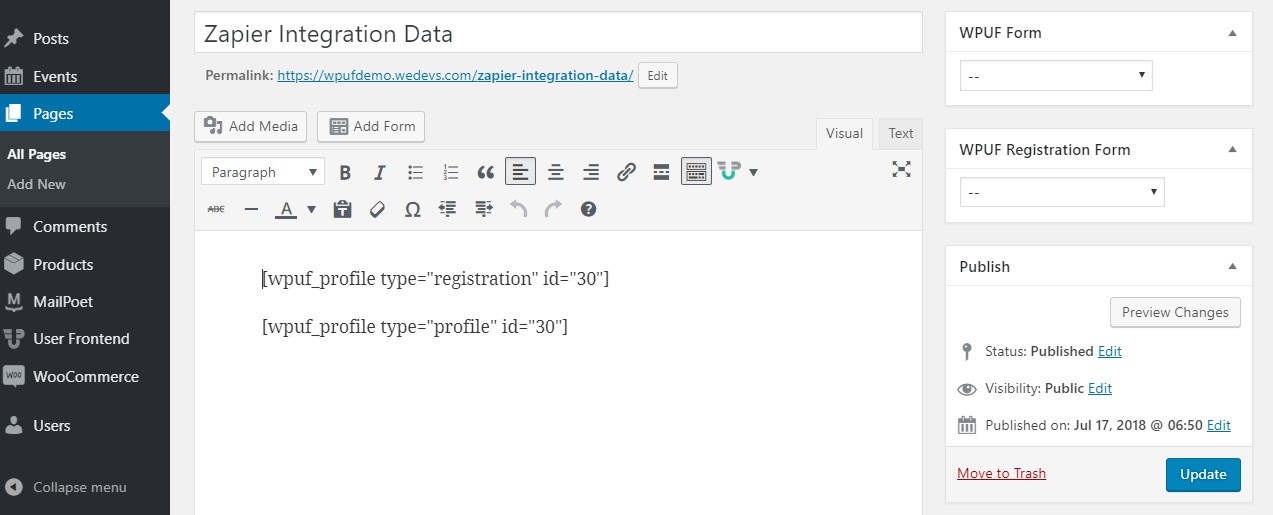Image resolution: width=1273 pixels, height=515 pixels.
Task: Align text center
Action: (x=556, y=172)
